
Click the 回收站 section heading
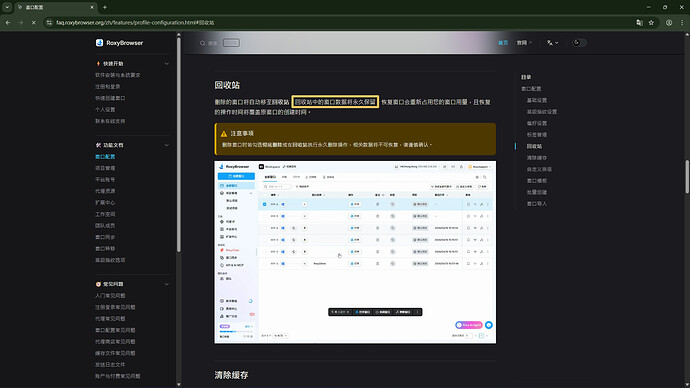click(x=227, y=85)
